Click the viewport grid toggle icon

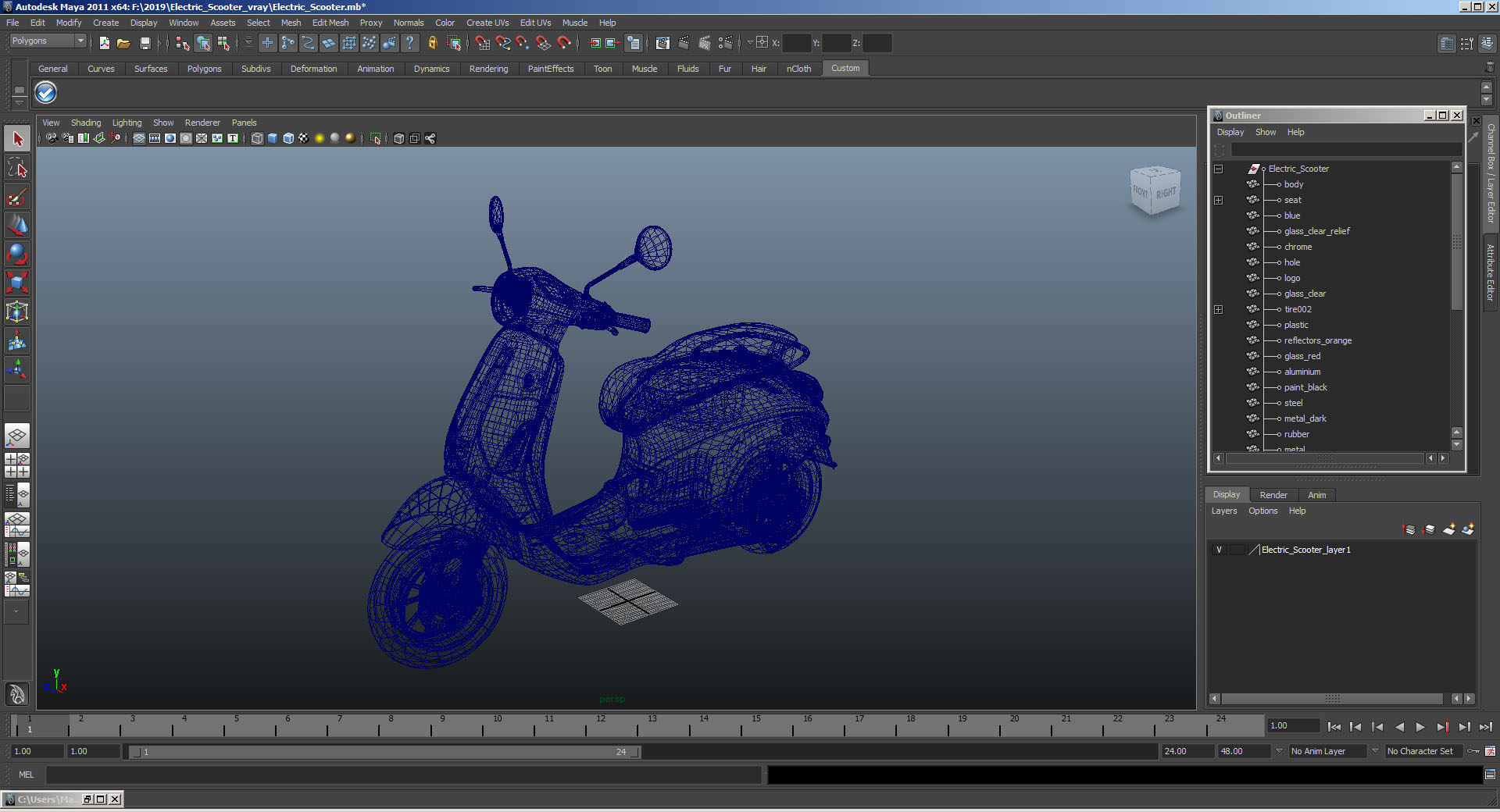(x=139, y=138)
